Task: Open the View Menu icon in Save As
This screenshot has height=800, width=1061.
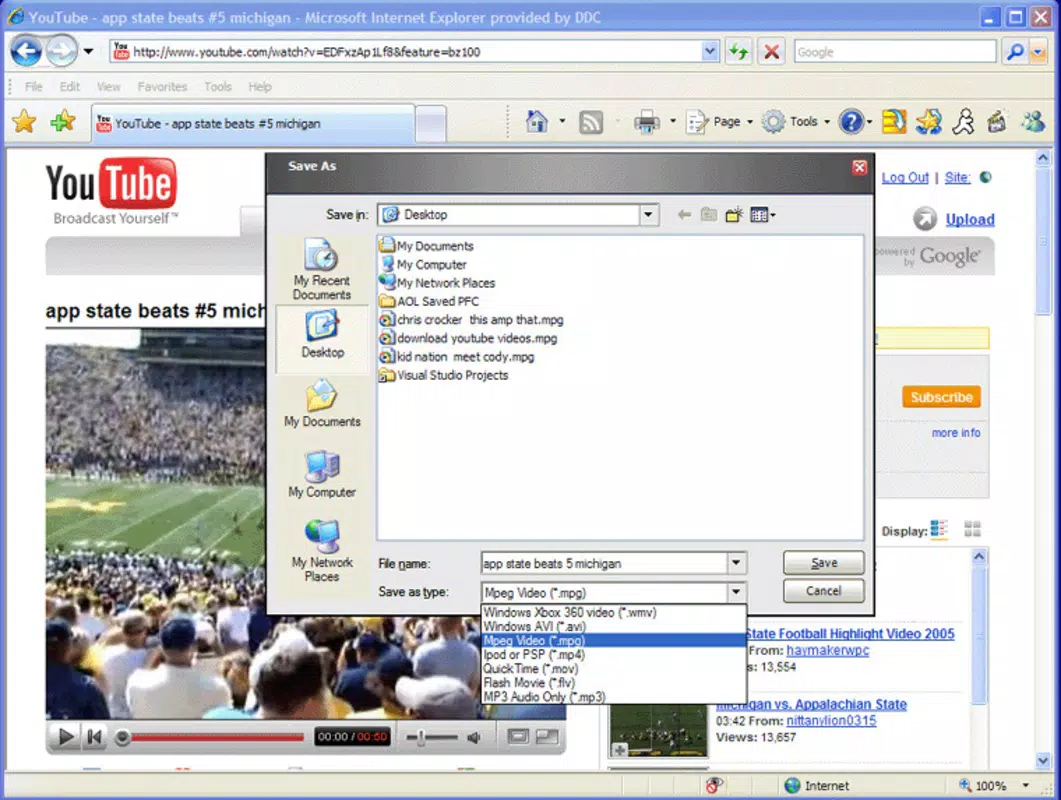Action: (x=763, y=215)
